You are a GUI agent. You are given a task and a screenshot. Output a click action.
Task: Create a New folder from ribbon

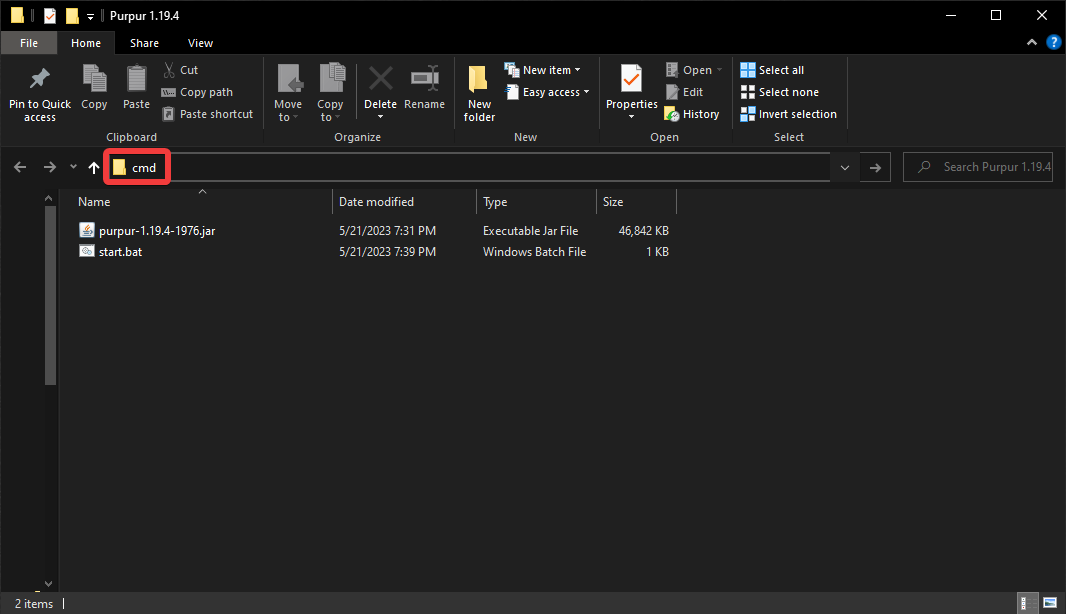[479, 92]
